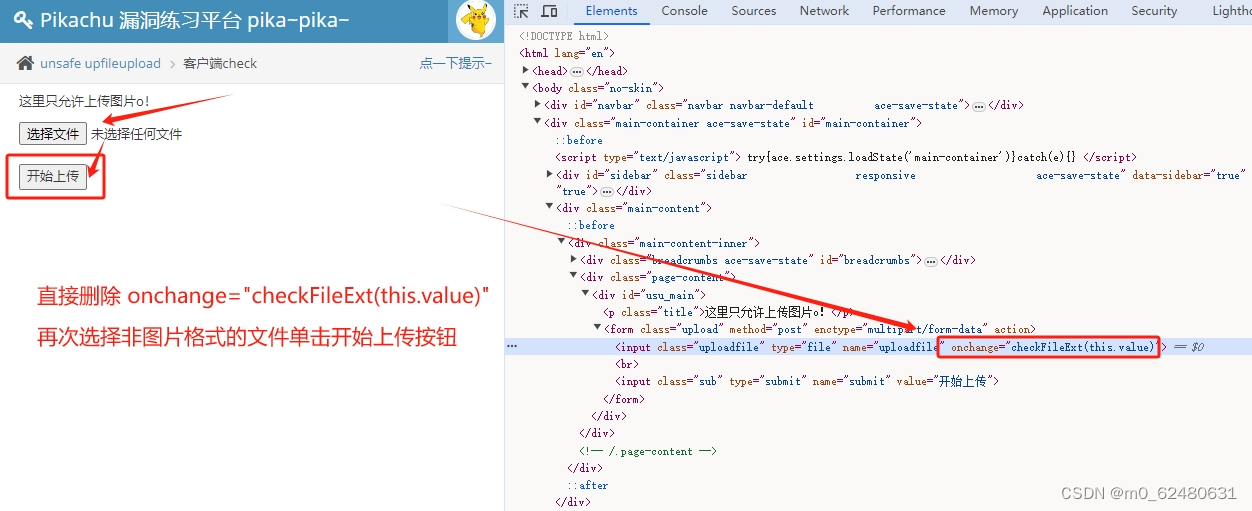The height and width of the screenshot is (511, 1252).
Task: Click the == $0 marker on selected line
Action: [x=1188, y=347]
